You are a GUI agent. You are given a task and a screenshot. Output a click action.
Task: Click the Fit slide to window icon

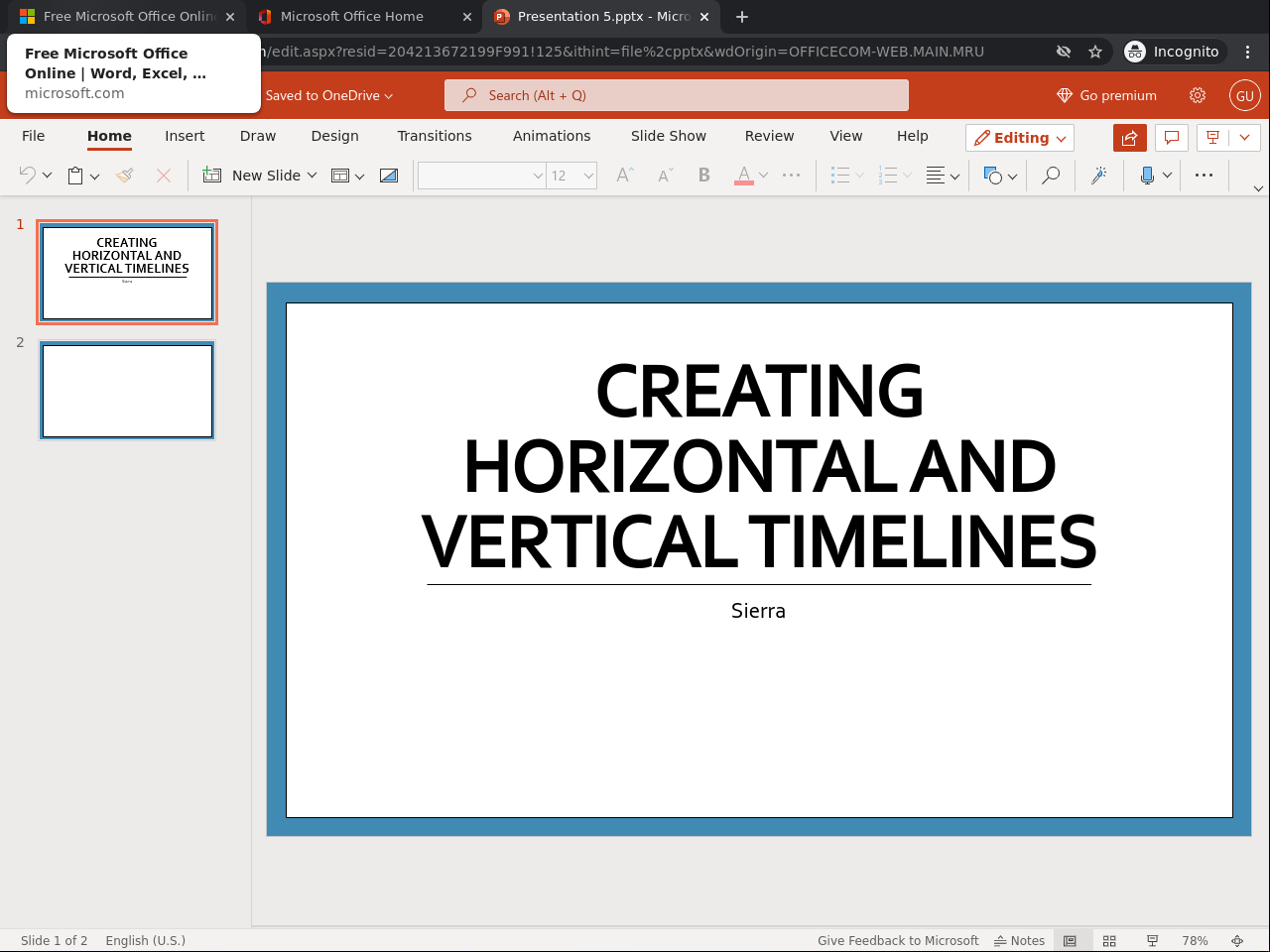[1237, 940]
